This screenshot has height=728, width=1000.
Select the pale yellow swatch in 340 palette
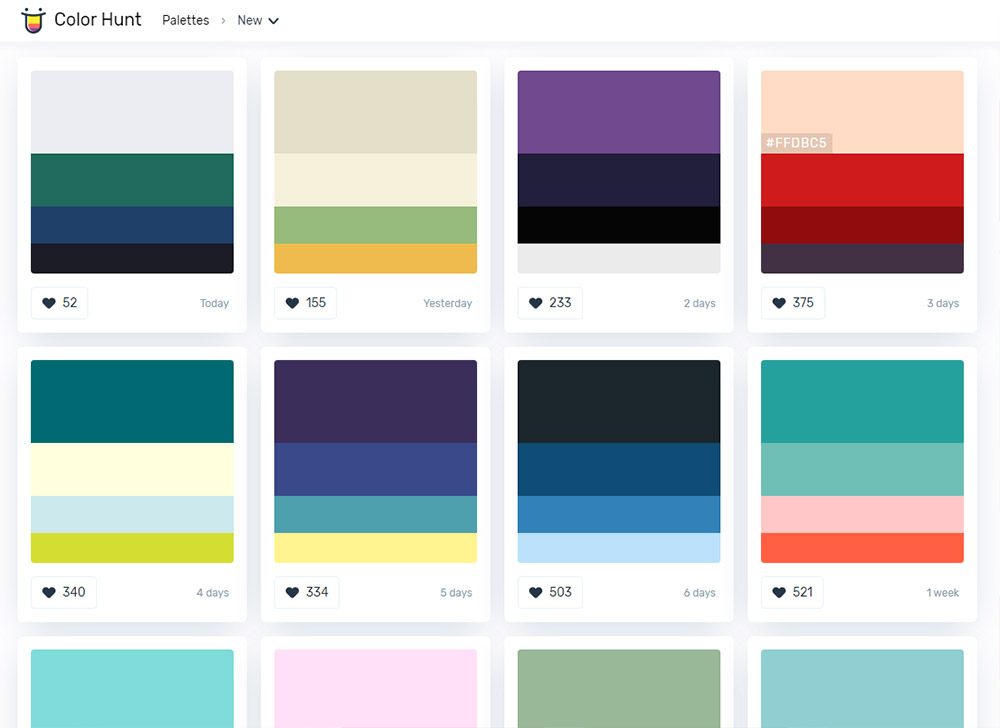tap(132, 469)
